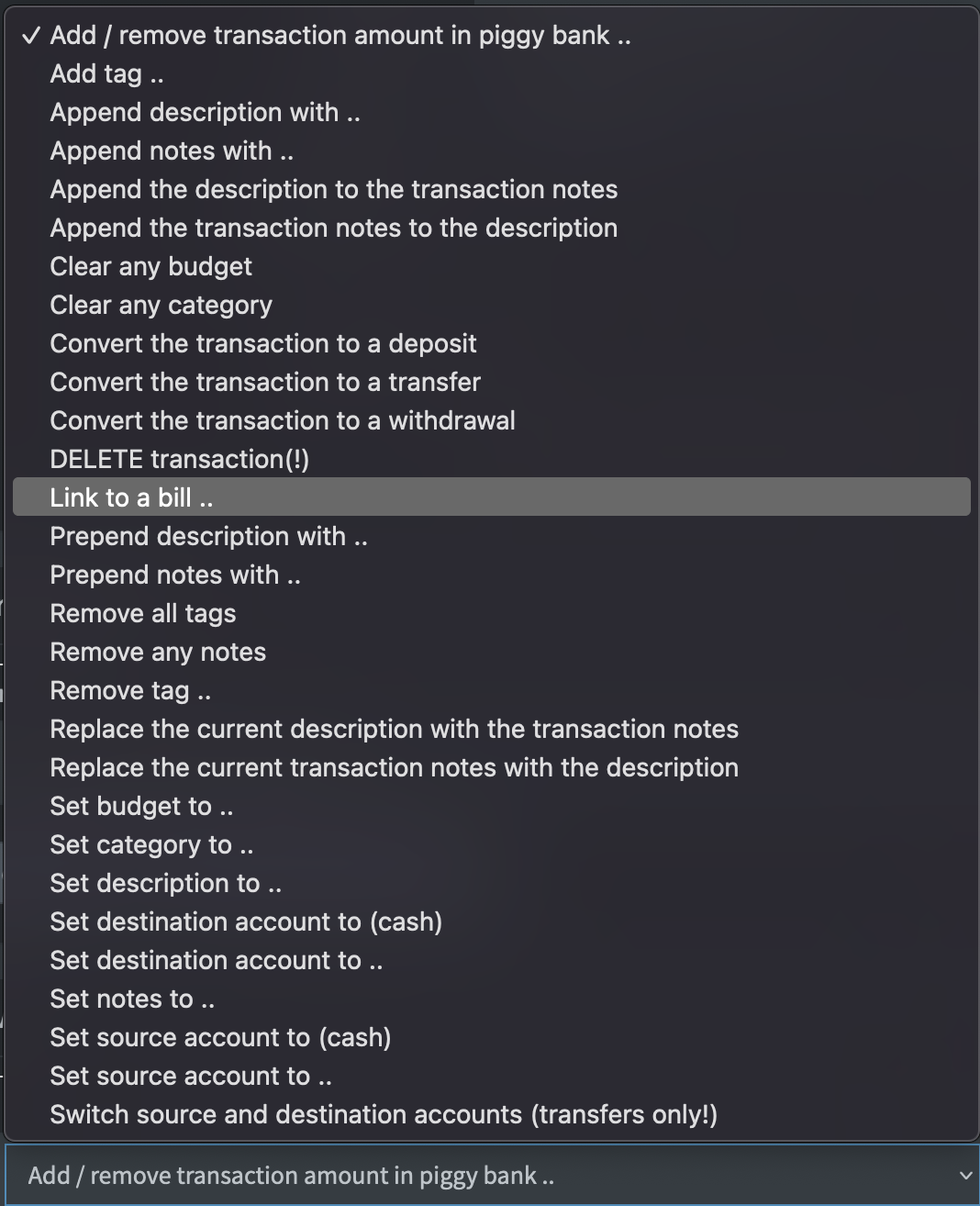Pick 'Append notes with ..' from the list
980x1206 pixels.
point(172,151)
